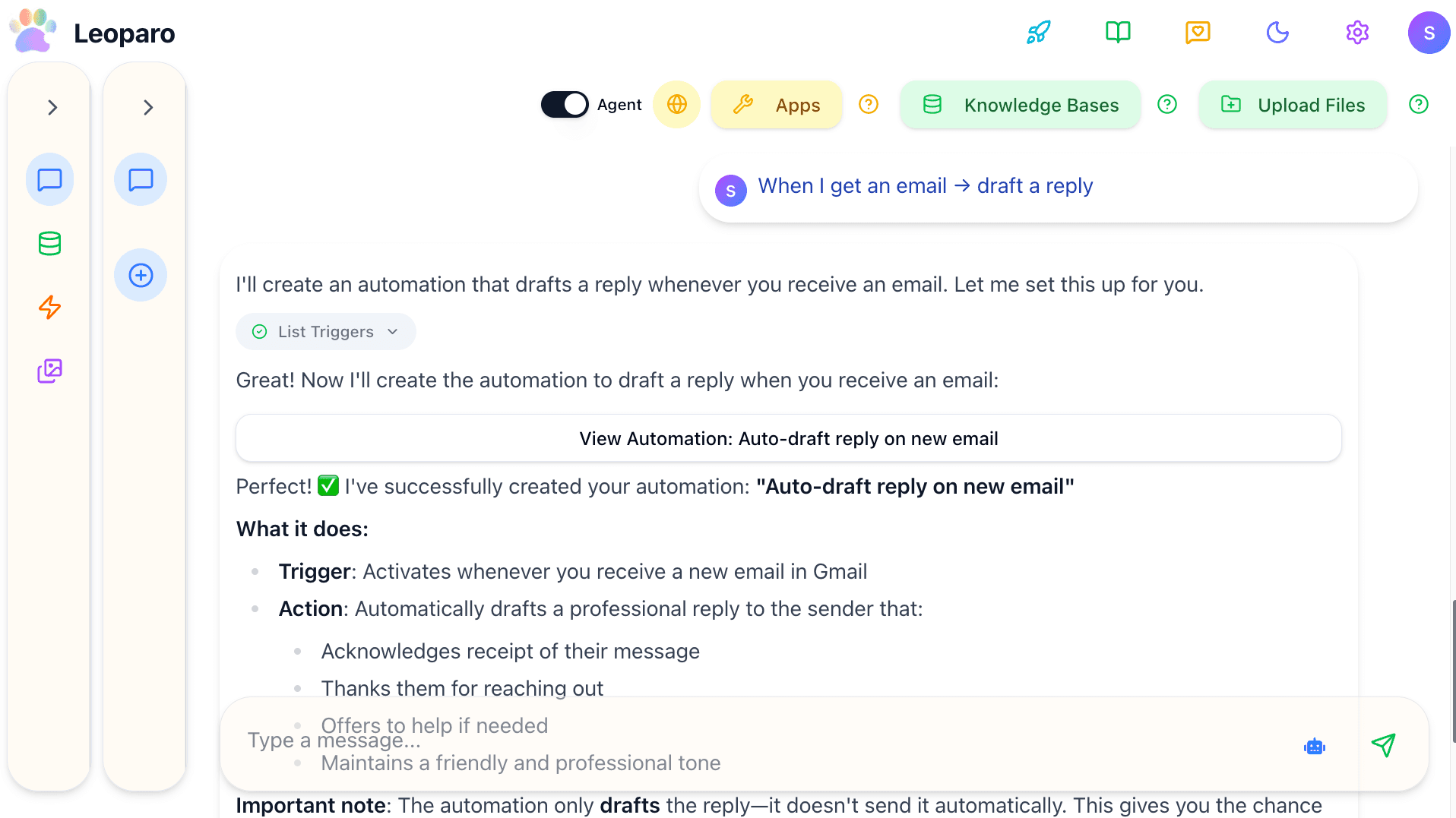Start a new chat with the plus icon

tap(140, 275)
